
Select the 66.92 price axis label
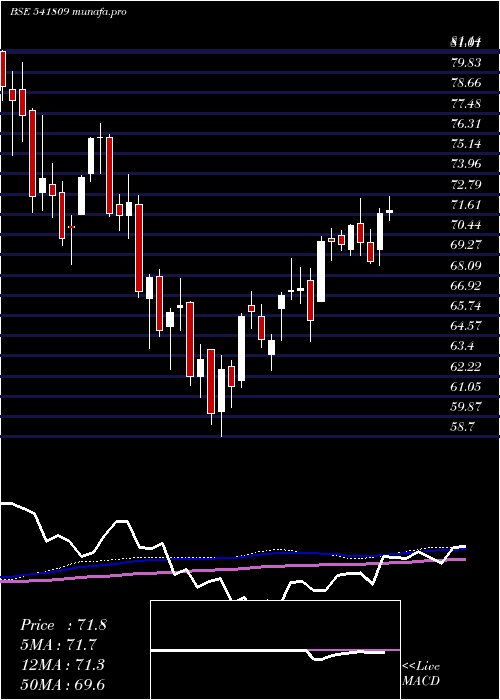tap(466, 286)
